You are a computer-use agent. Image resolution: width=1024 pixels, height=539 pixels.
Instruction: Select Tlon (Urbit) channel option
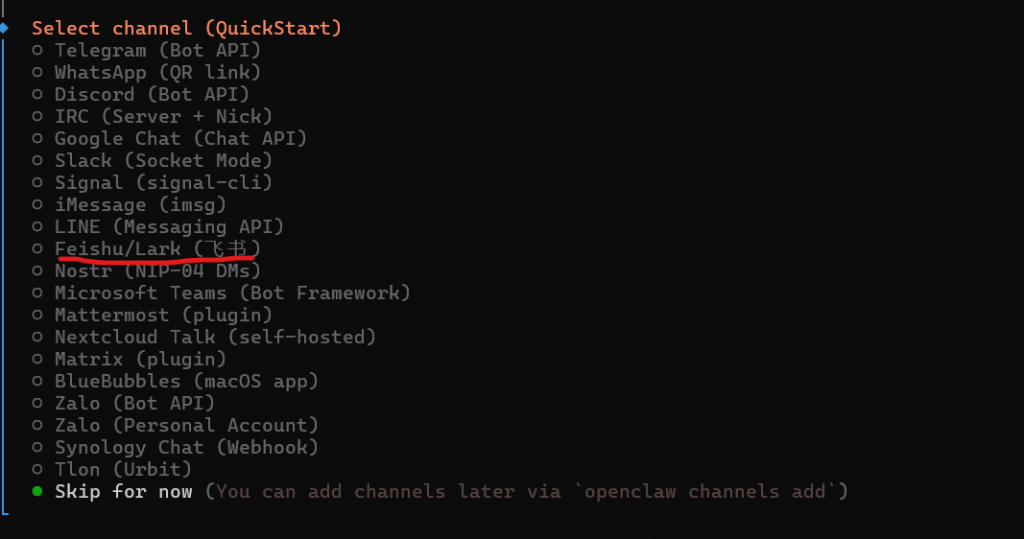coord(123,469)
